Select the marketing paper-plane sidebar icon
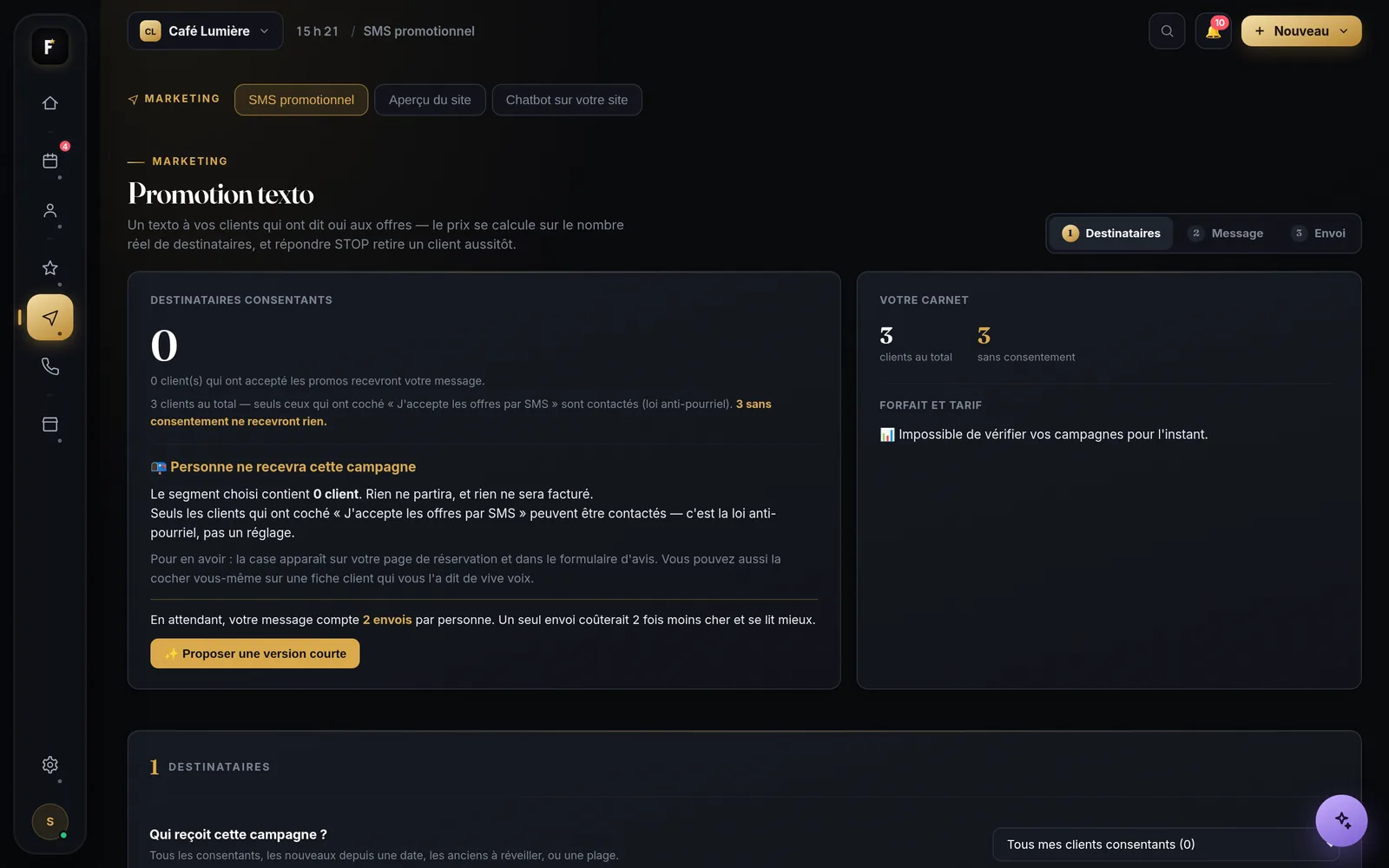The height and width of the screenshot is (868, 1389). 49,318
